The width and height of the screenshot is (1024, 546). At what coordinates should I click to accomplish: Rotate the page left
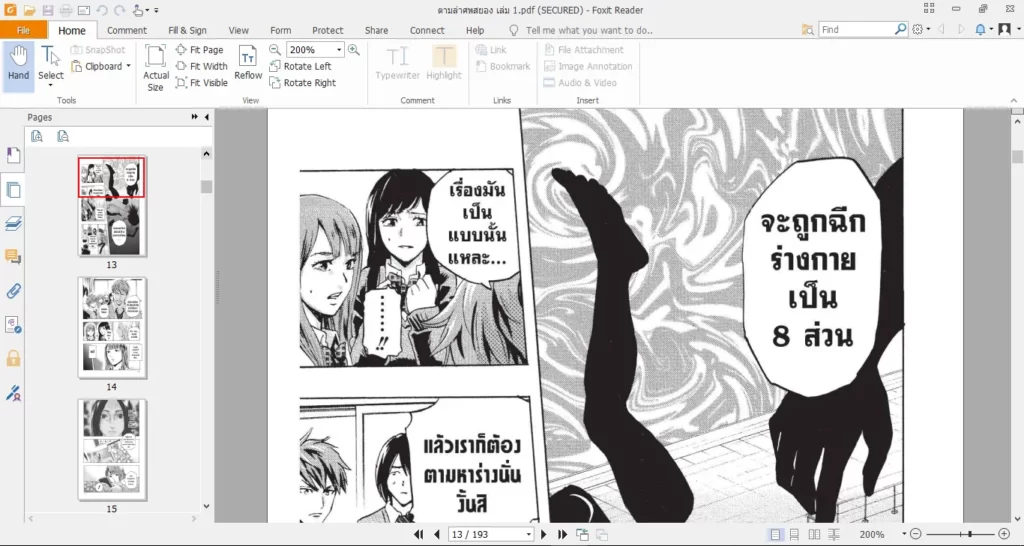[x=300, y=66]
